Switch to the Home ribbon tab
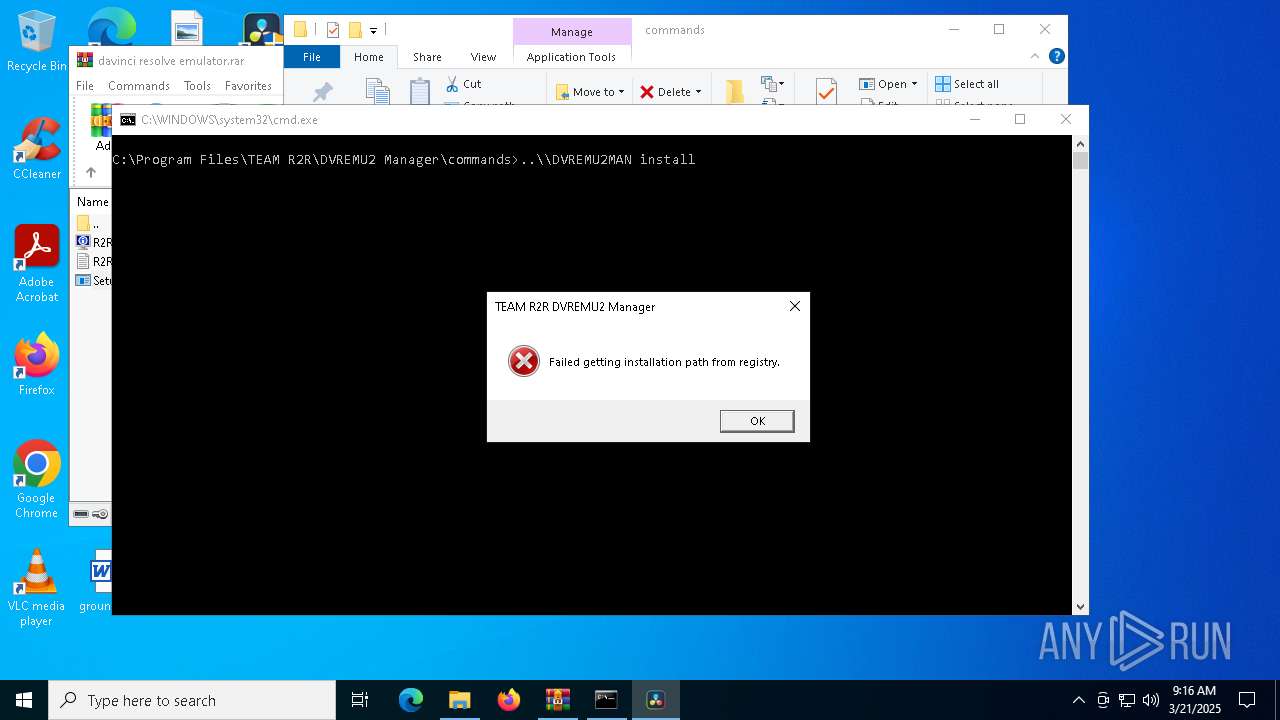This screenshot has height=720, width=1280. [x=369, y=57]
